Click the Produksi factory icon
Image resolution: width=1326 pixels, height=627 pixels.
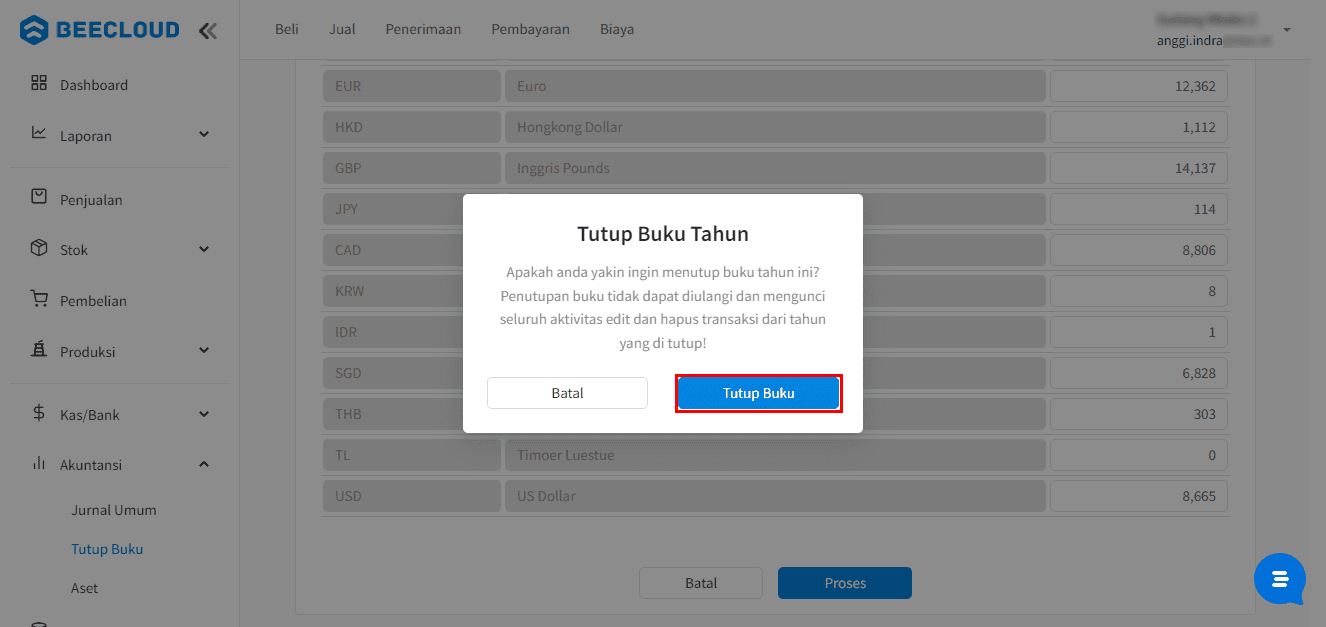click(x=39, y=350)
